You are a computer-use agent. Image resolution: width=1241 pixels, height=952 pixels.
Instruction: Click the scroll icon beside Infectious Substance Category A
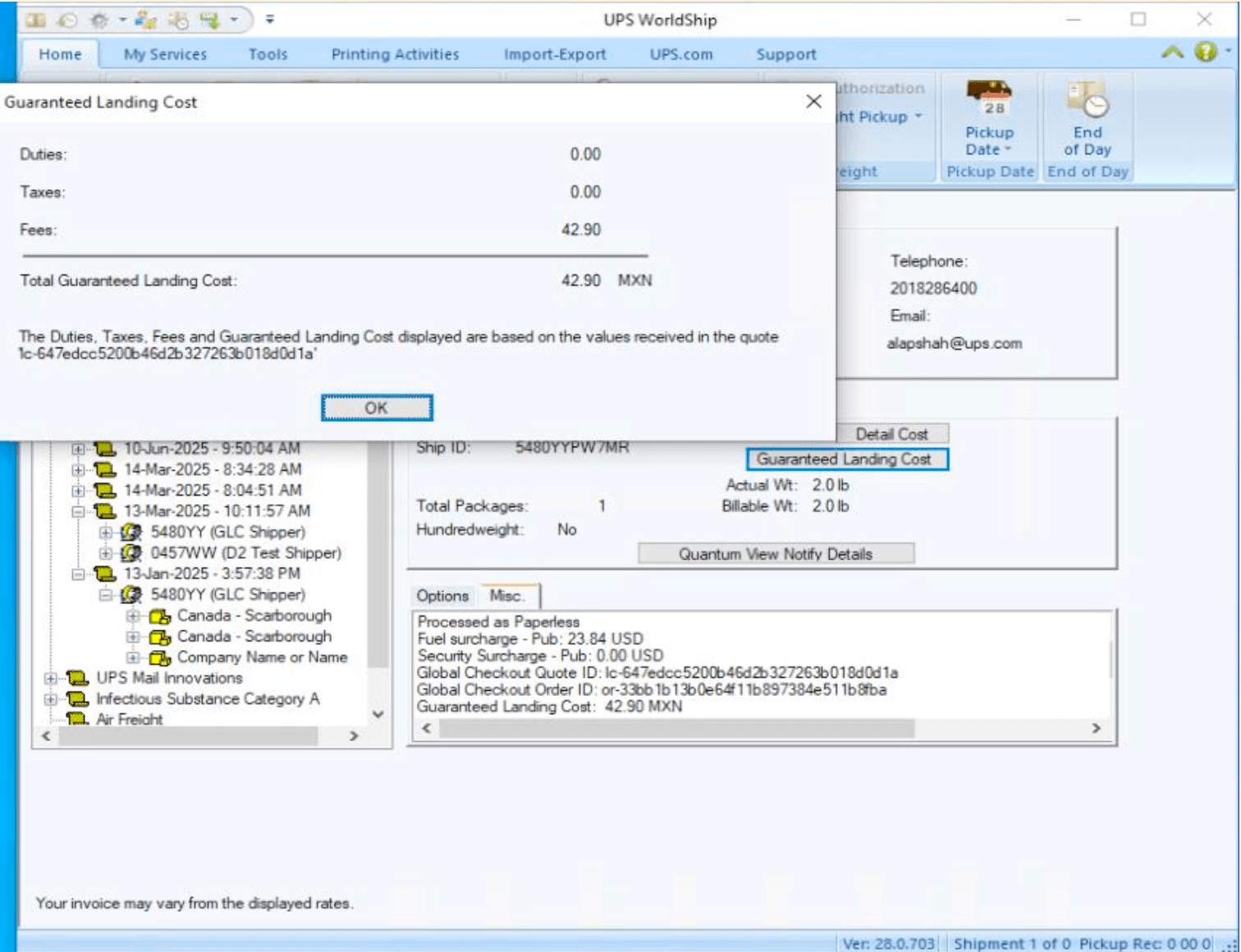click(x=77, y=698)
